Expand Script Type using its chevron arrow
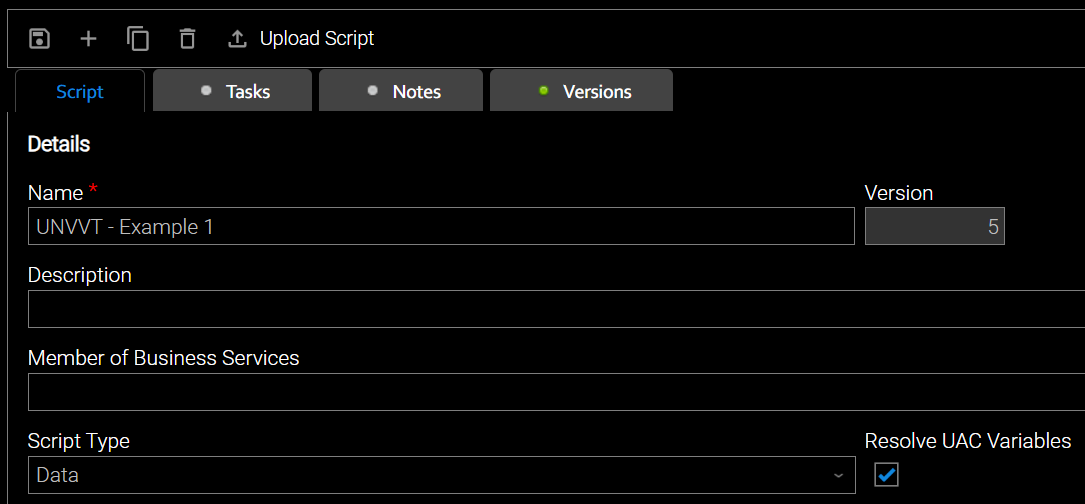This screenshot has height=504, width=1085. 838,475
